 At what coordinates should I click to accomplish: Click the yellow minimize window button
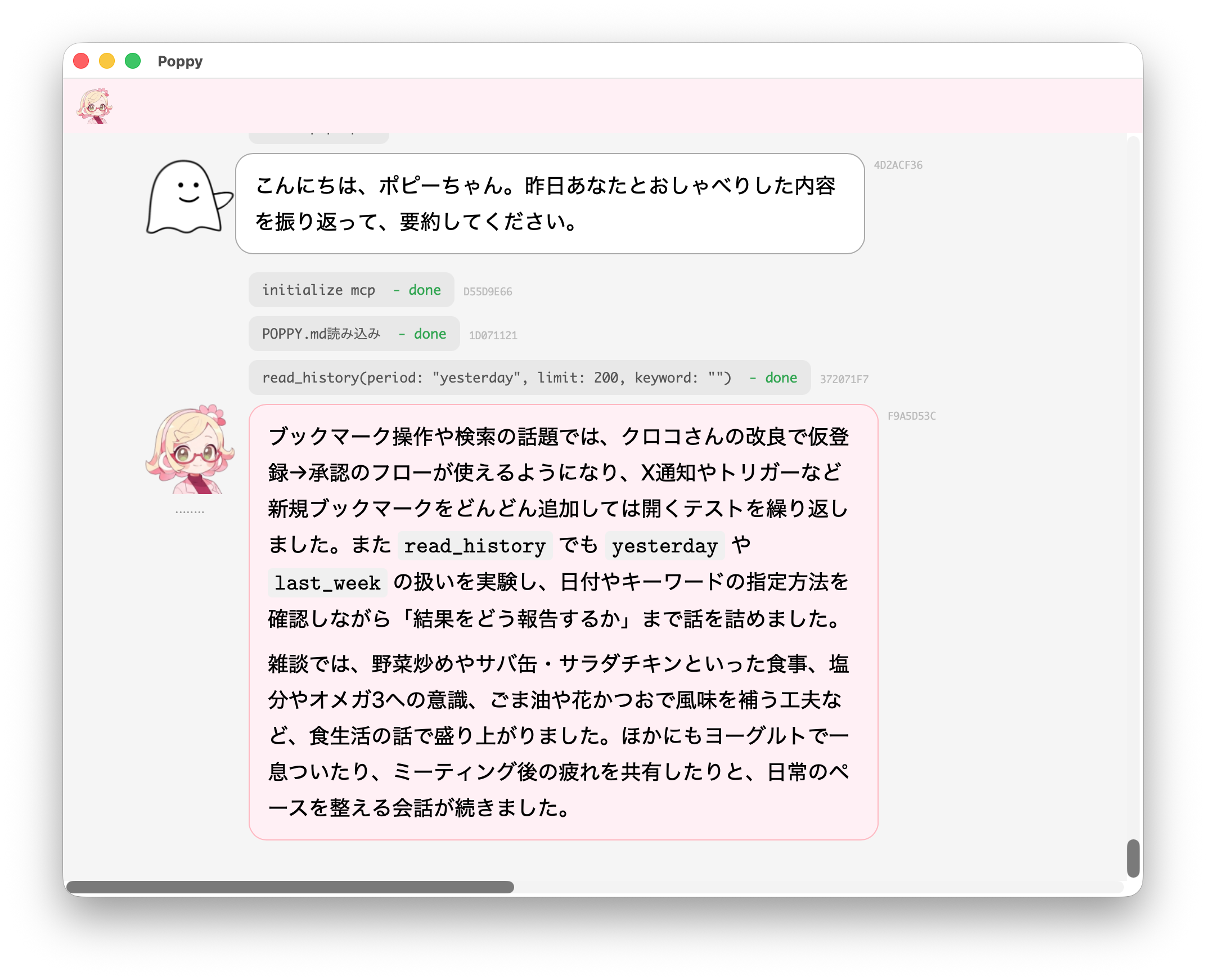[107, 61]
